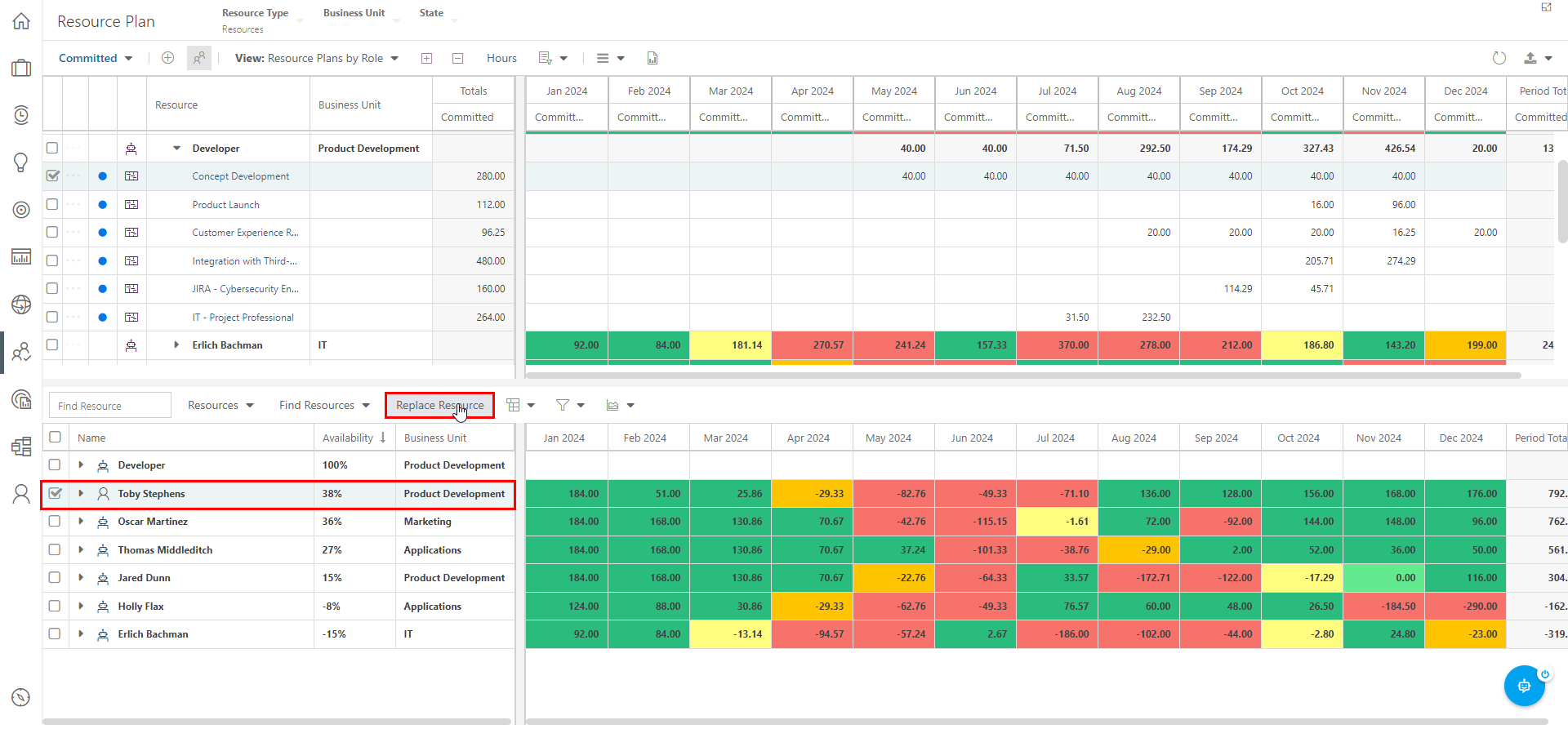1568x729 pixels.
Task: Uncheck the Concept Development checkbox
Action: pyautogui.click(x=52, y=176)
